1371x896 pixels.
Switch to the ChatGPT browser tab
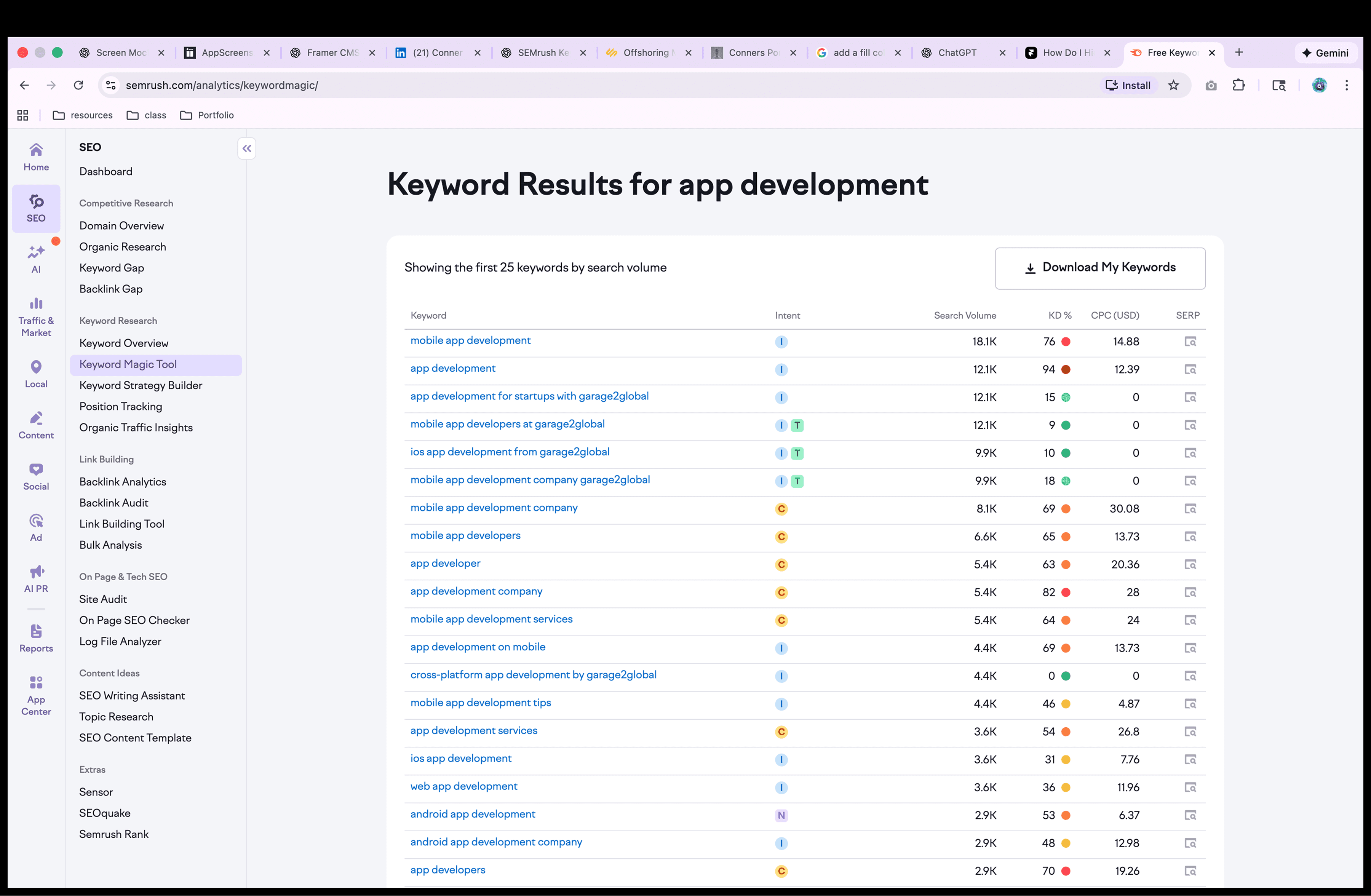(957, 53)
